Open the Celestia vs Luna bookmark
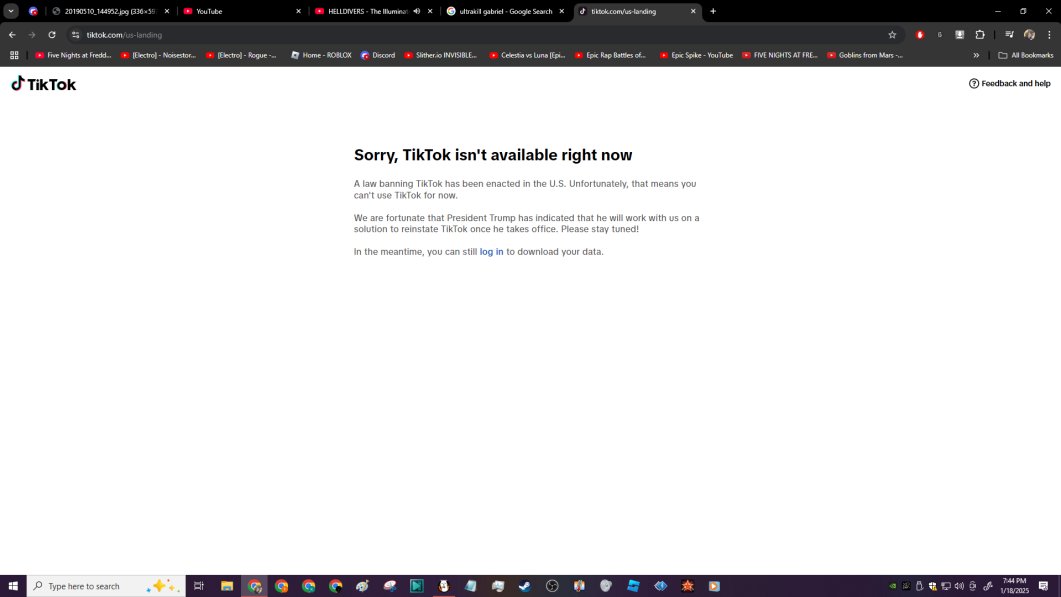 [x=527, y=56]
